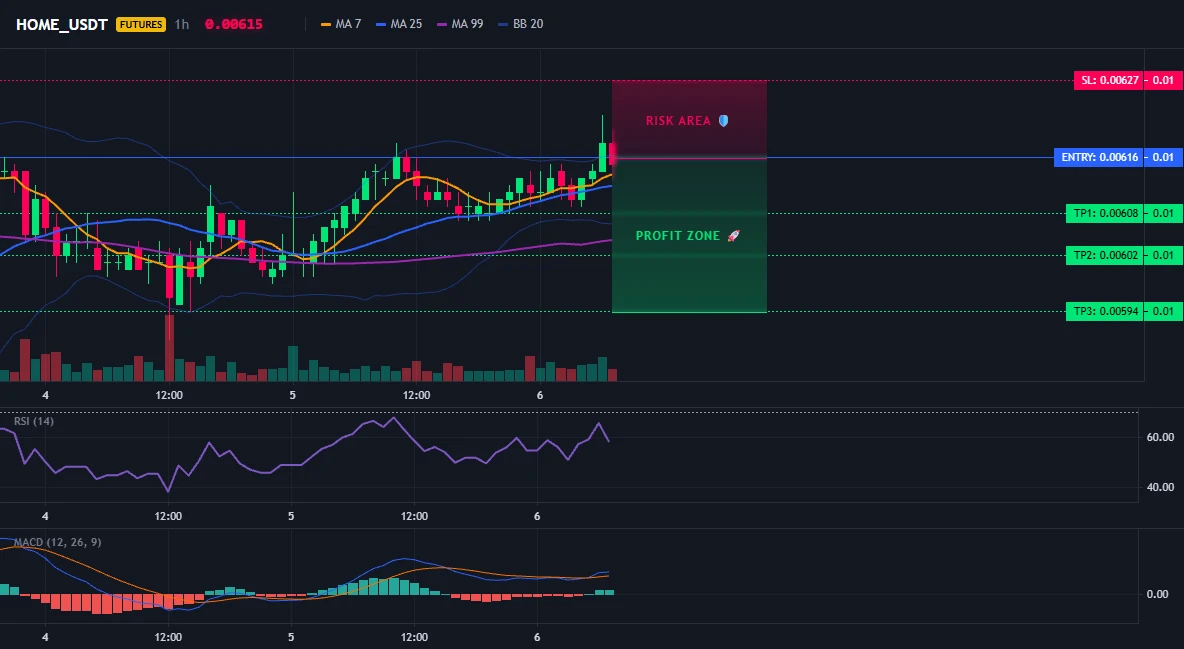Click the 0.00 MACD axis value
The image size is (1184, 649).
pyautogui.click(x=1158, y=594)
